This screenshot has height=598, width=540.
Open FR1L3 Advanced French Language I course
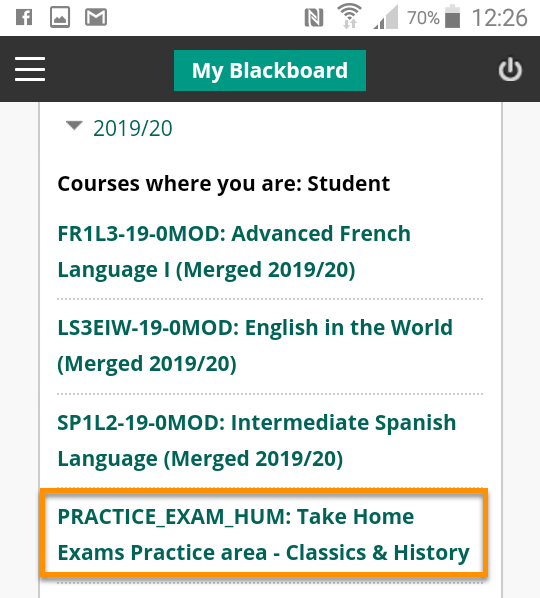click(x=234, y=251)
